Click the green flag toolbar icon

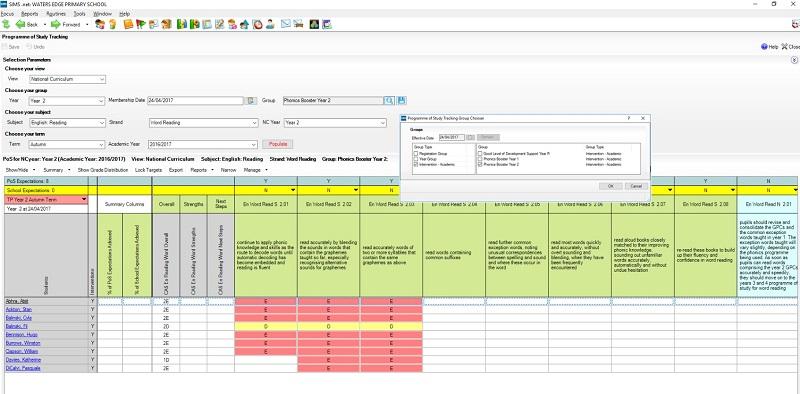point(141,24)
